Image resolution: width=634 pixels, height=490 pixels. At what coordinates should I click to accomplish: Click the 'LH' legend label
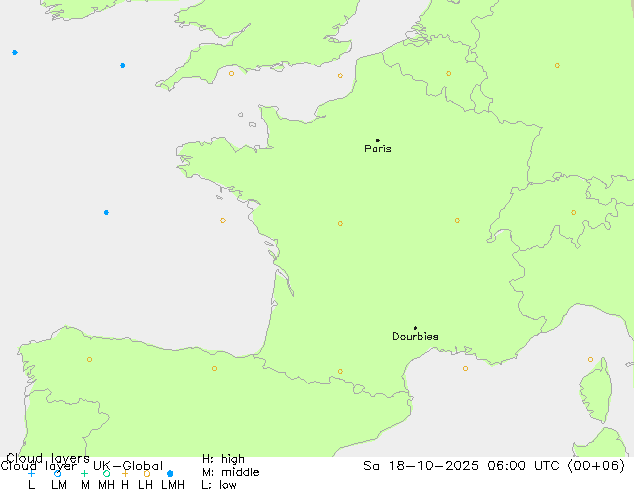coord(145,485)
